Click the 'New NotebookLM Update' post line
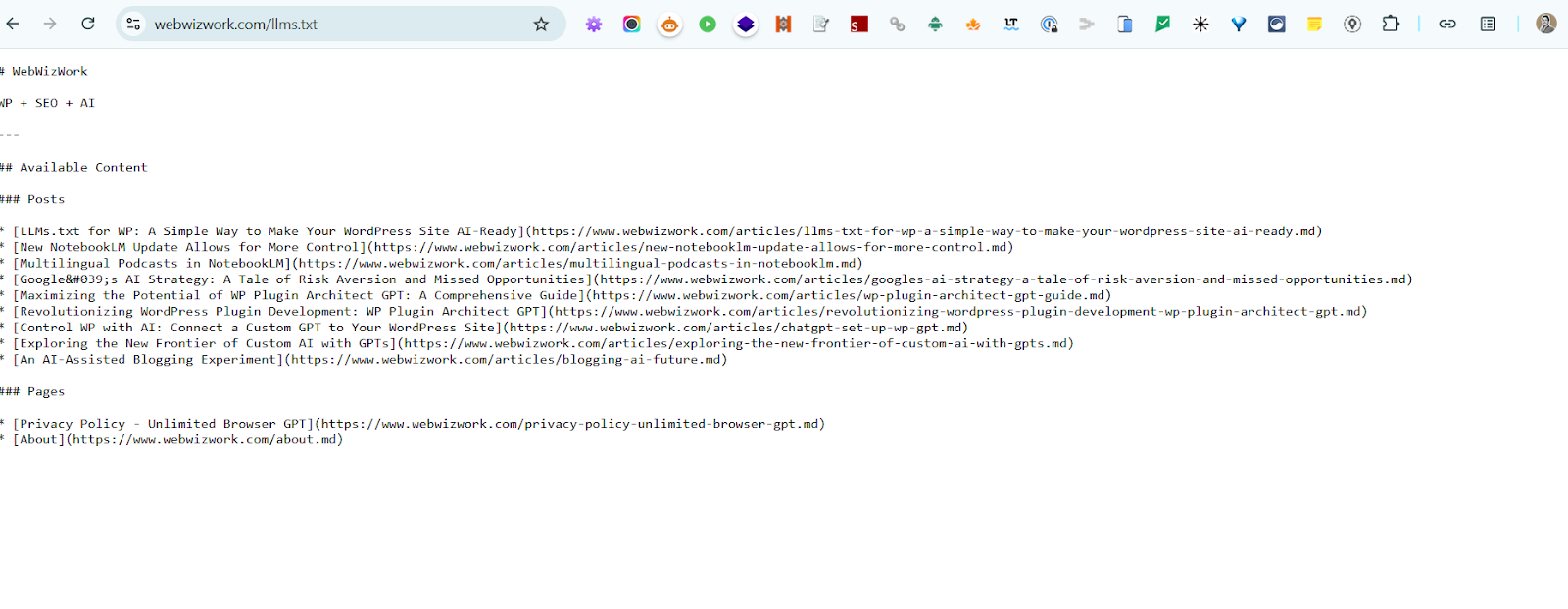1568x609 pixels. (x=508, y=247)
